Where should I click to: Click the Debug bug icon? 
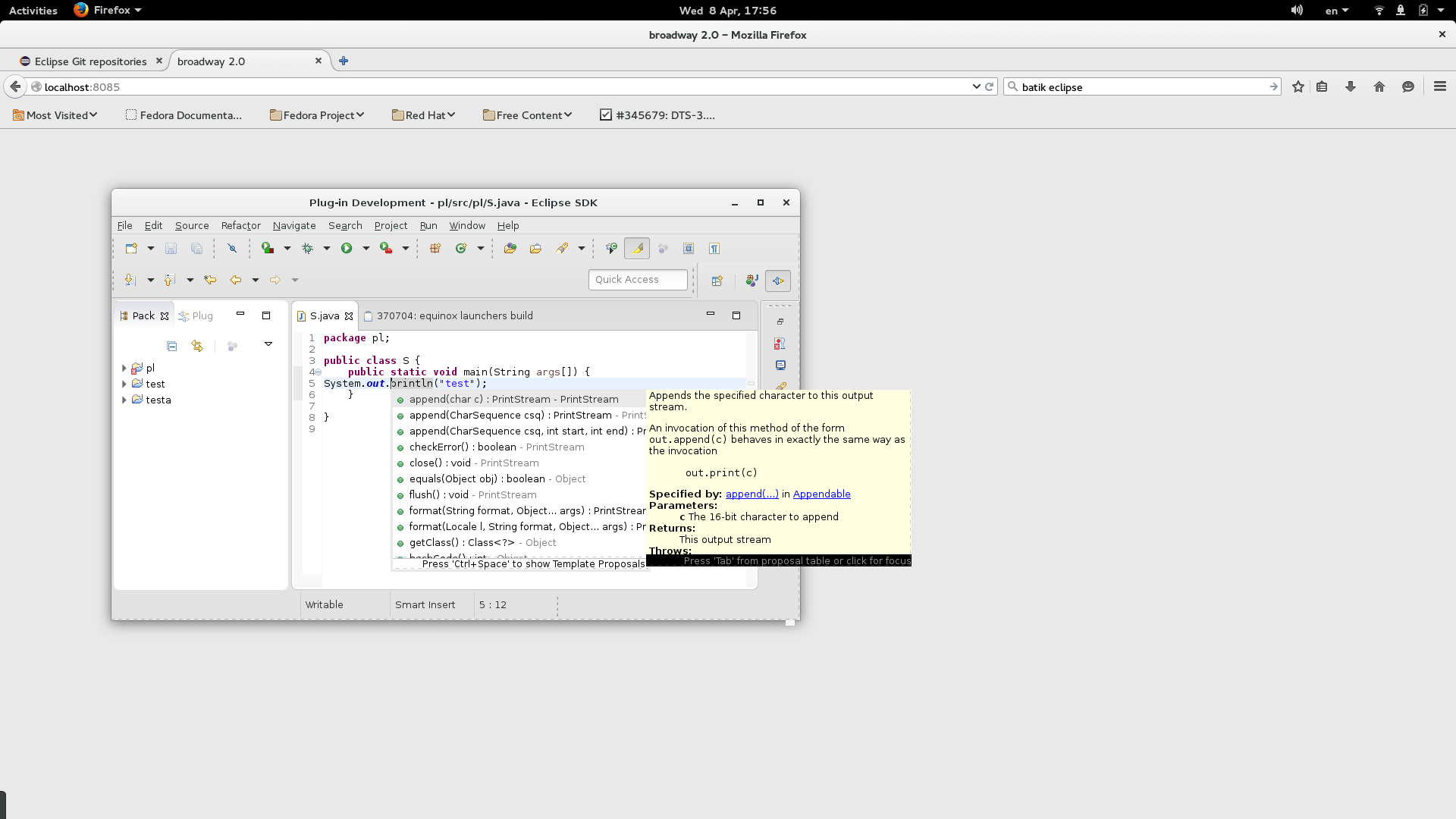coord(307,248)
